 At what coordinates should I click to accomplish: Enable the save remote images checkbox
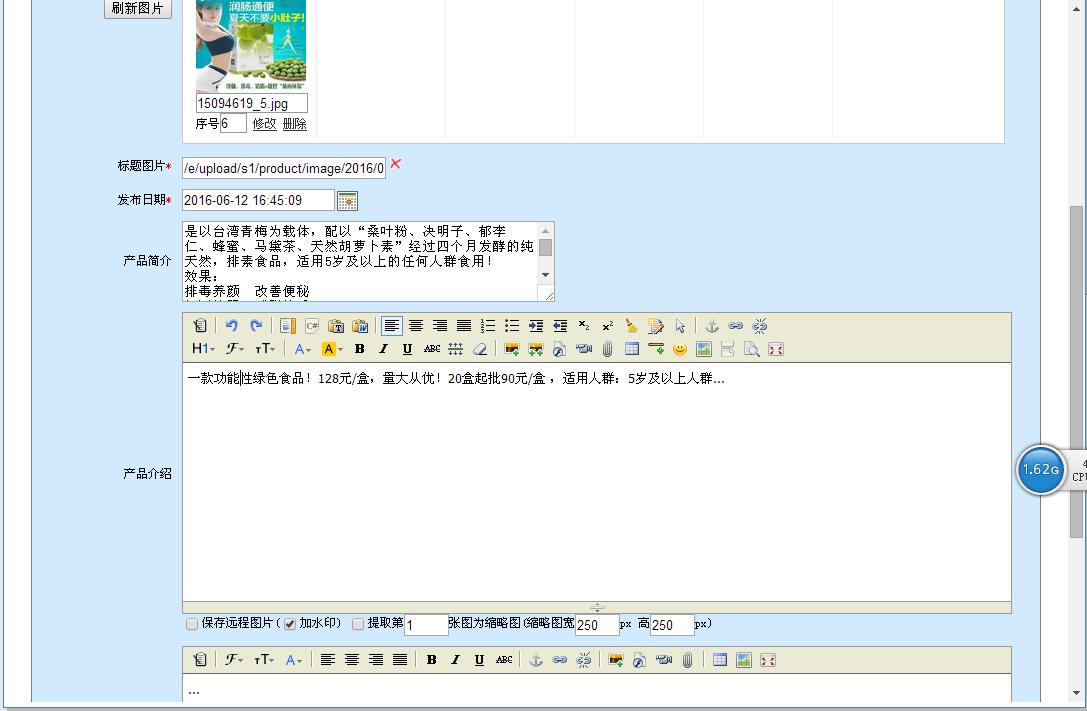192,624
